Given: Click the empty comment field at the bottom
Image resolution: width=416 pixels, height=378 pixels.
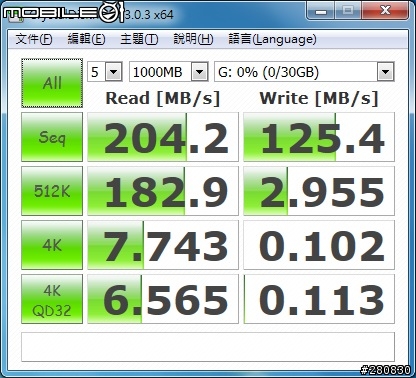Looking at the screenshot, I should click(208, 347).
